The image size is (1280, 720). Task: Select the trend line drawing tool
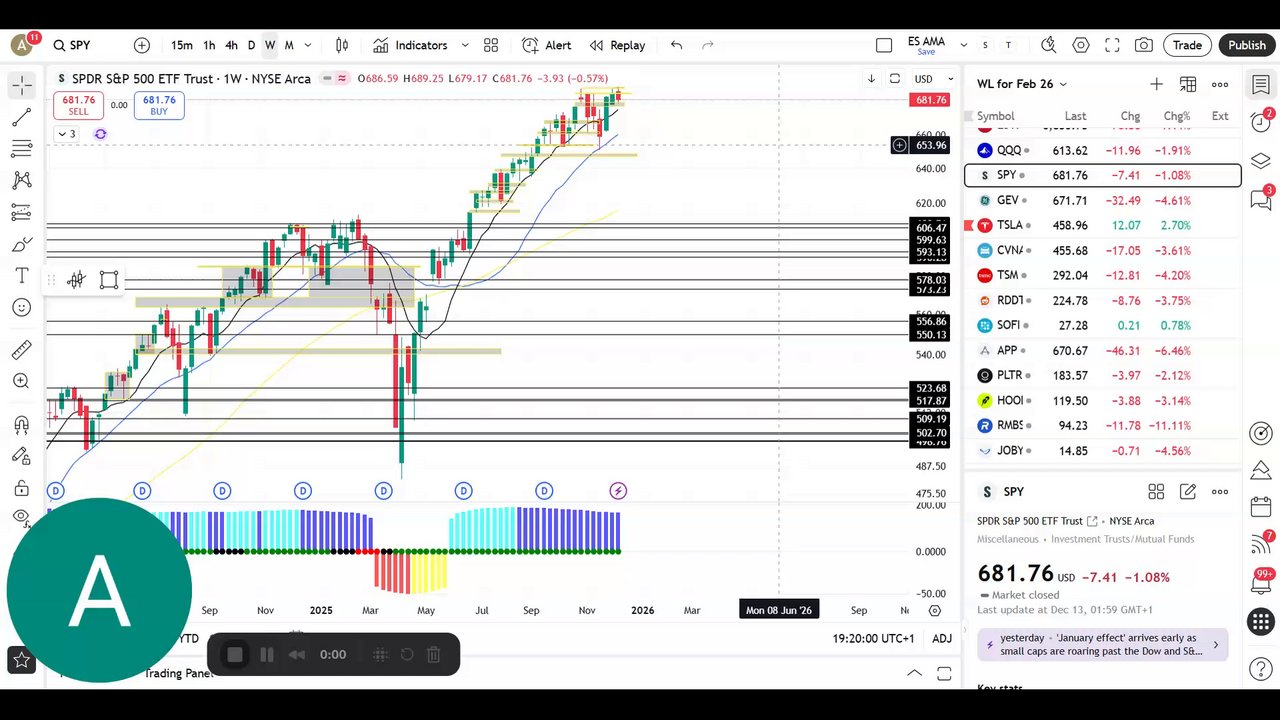[x=21, y=118]
